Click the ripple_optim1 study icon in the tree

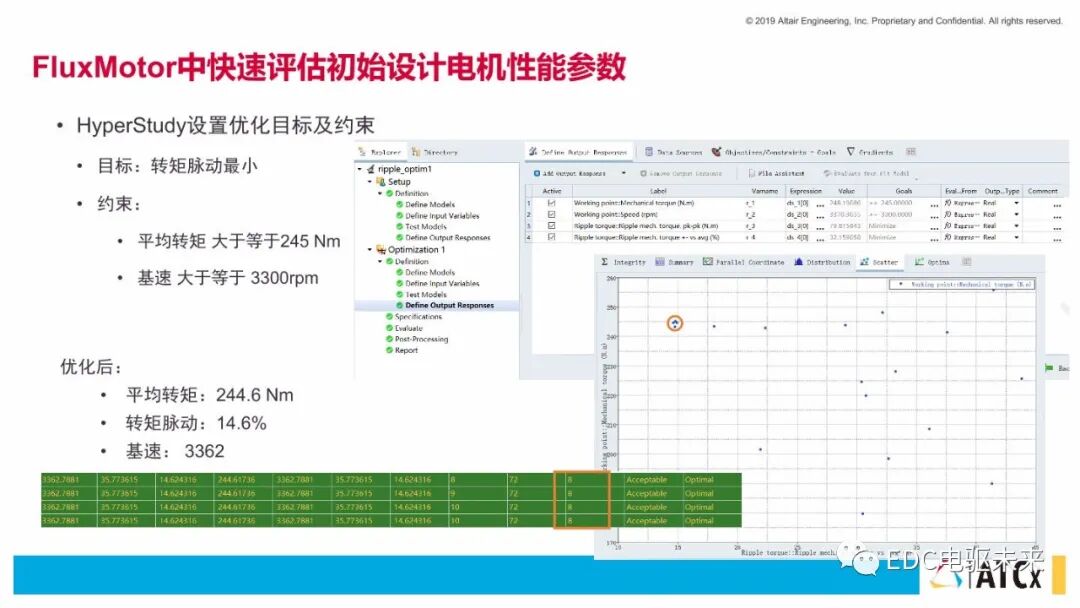(x=371, y=169)
